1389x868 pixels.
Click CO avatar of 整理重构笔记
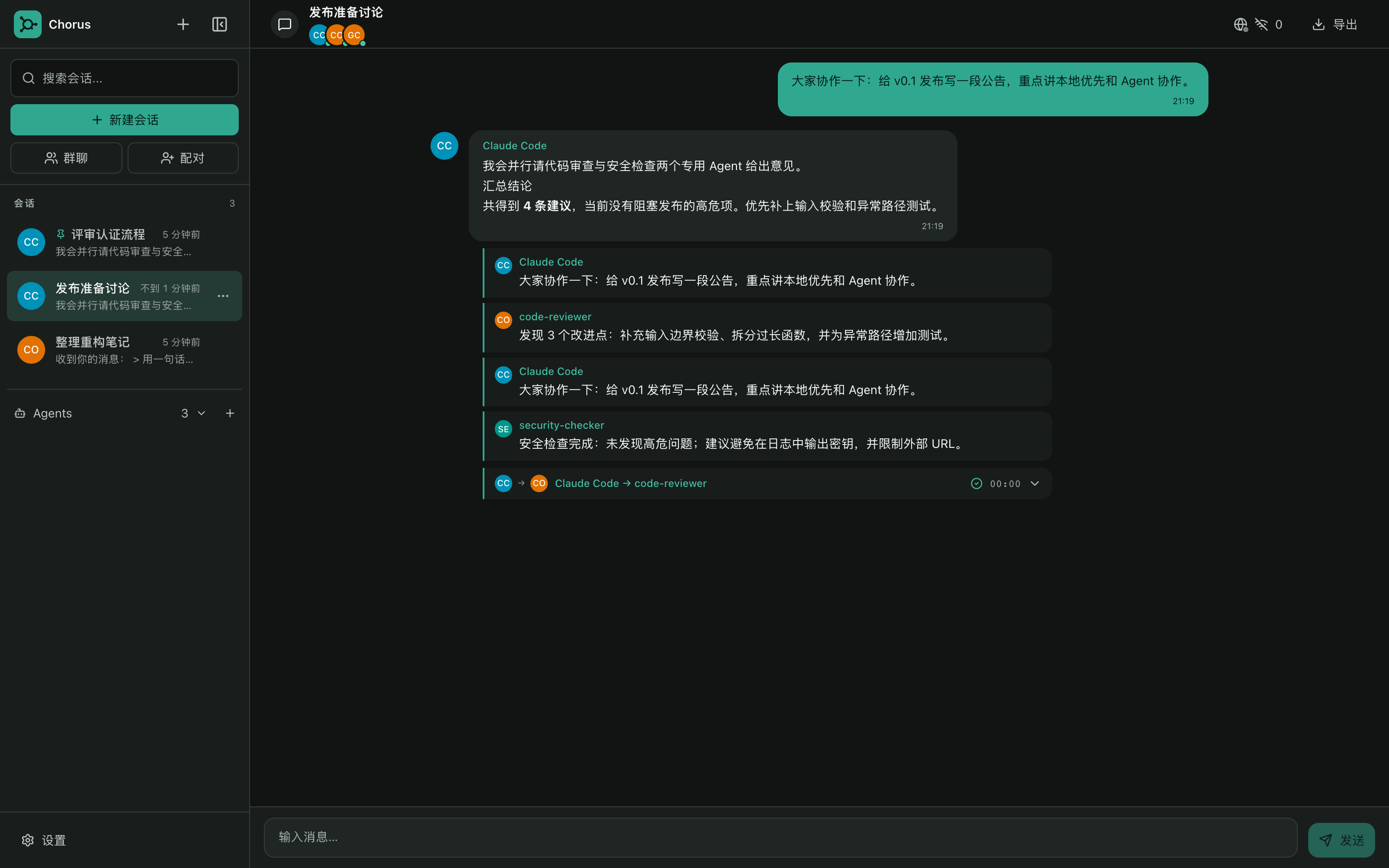click(31, 350)
